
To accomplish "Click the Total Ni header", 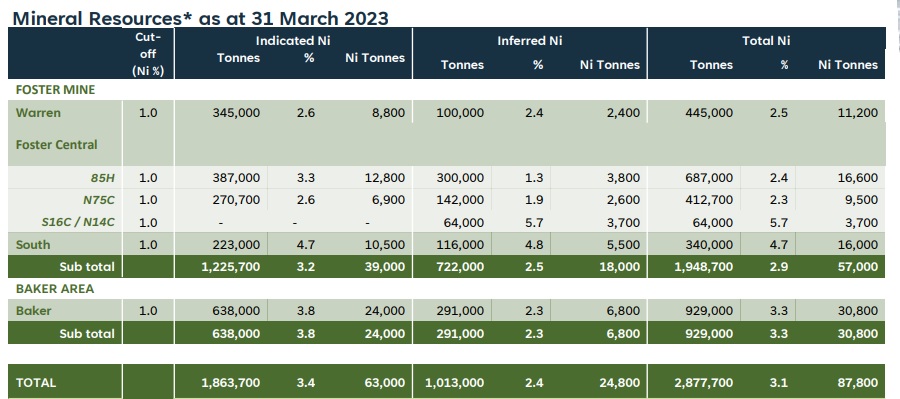I will click(x=766, y=41).
